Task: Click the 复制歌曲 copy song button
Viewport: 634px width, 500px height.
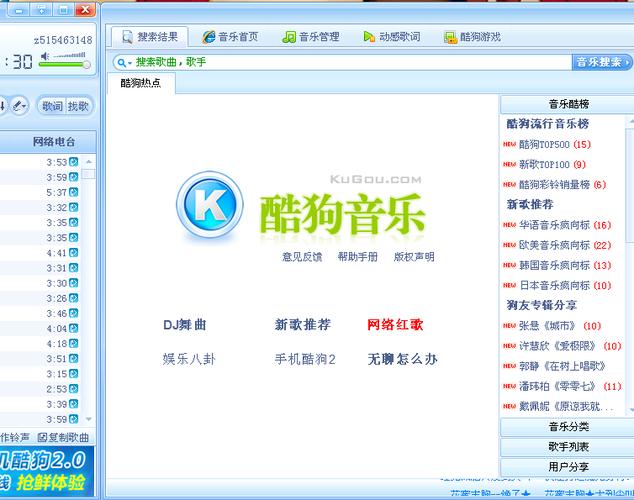Action: point(63,437)
